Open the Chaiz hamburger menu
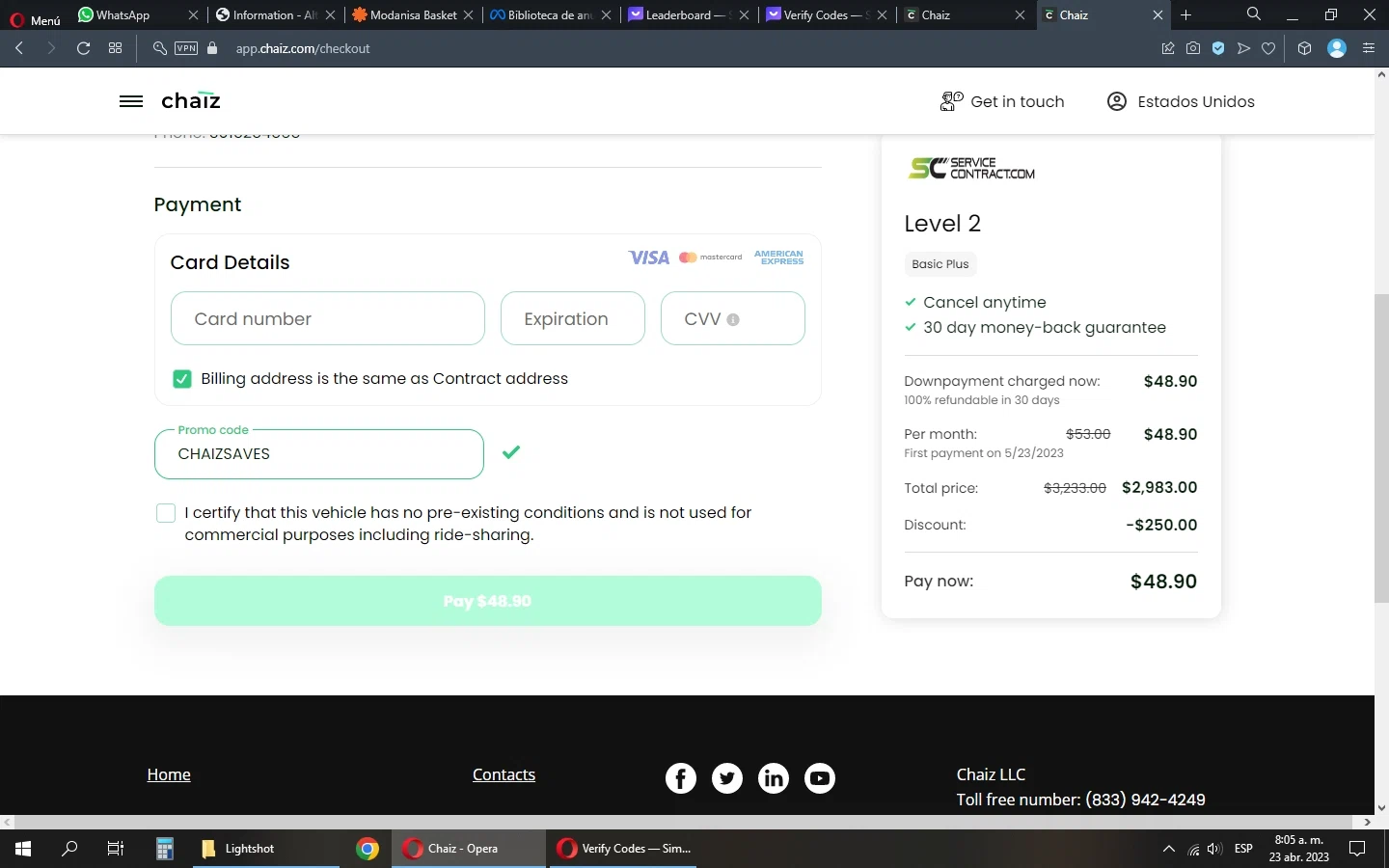Viewport: 1389px width, 868px height. pos(131,101)
